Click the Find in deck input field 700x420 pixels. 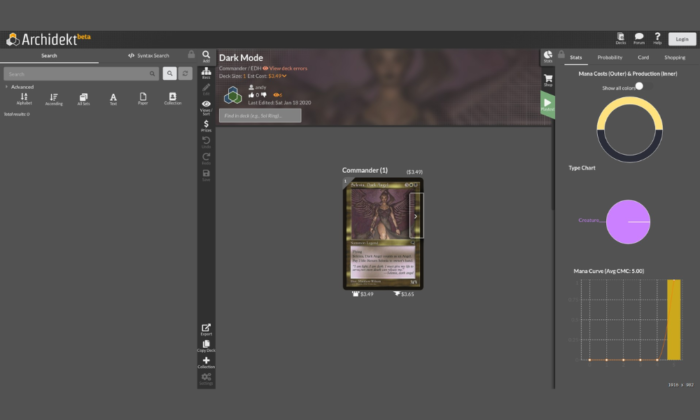[260, 116]
